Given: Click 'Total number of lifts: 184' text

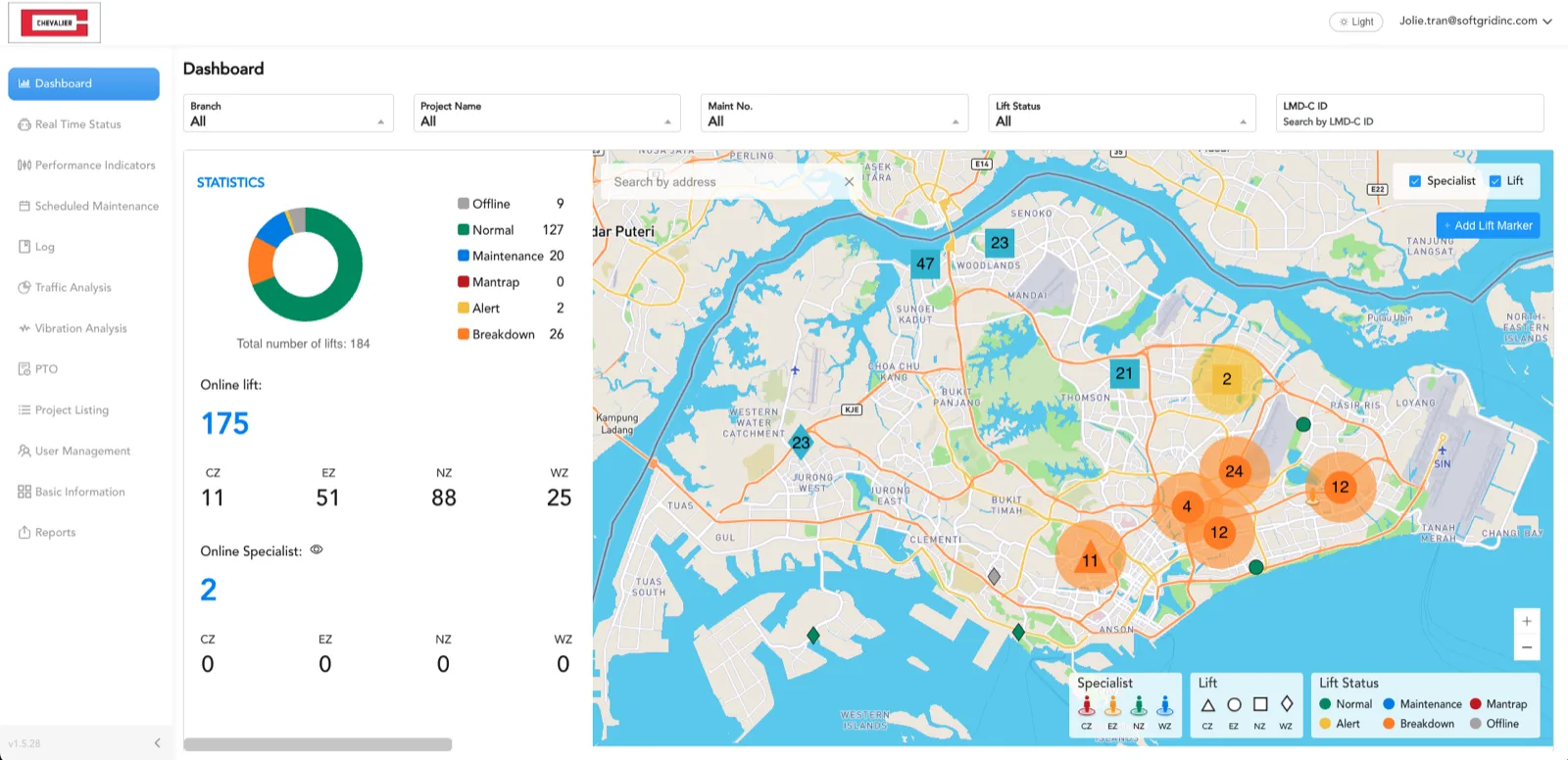Looking at the screenshot, I should (x=303, y=344).
